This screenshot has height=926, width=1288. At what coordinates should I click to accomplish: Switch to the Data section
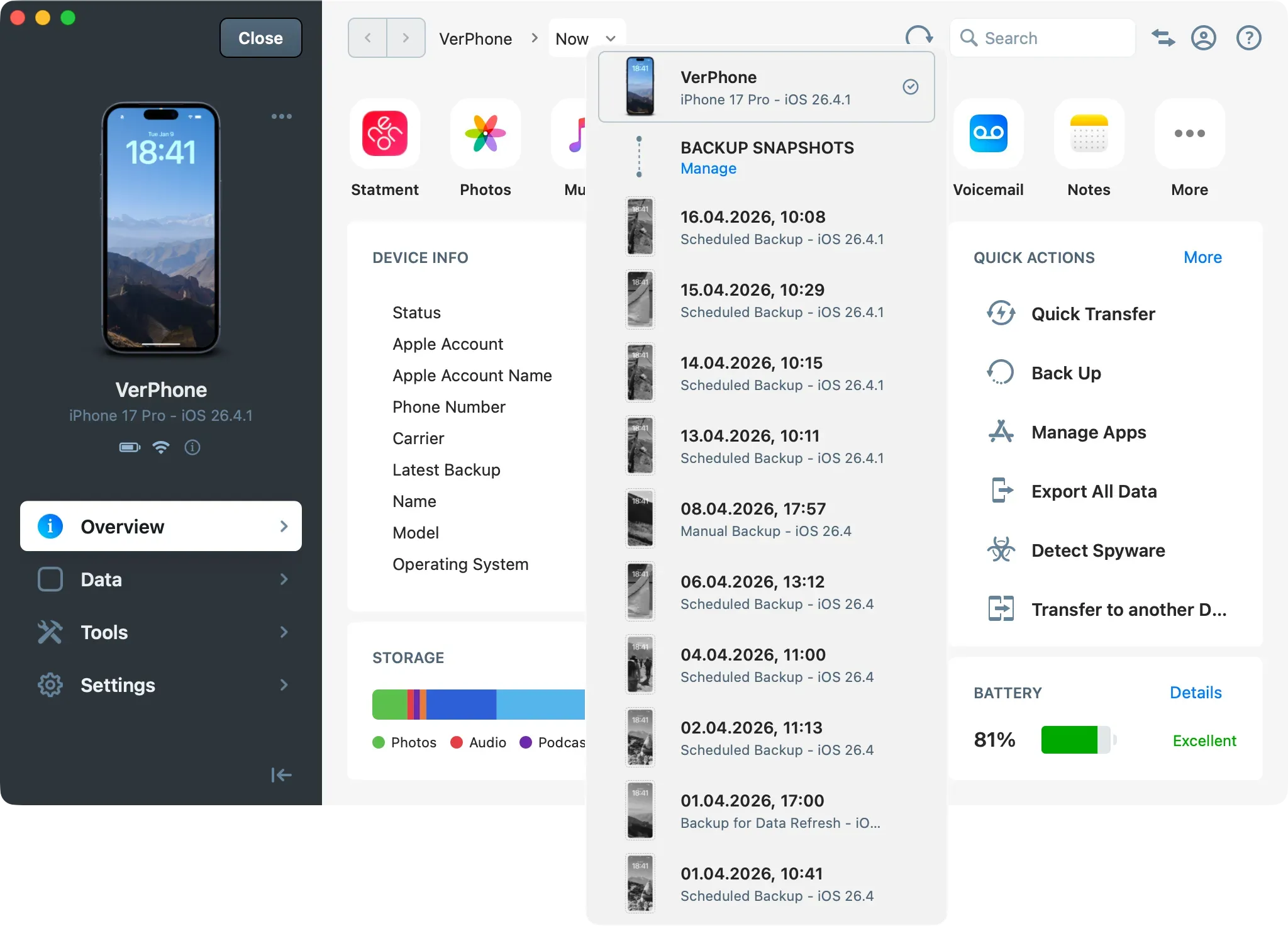click(x=160, y=579)
